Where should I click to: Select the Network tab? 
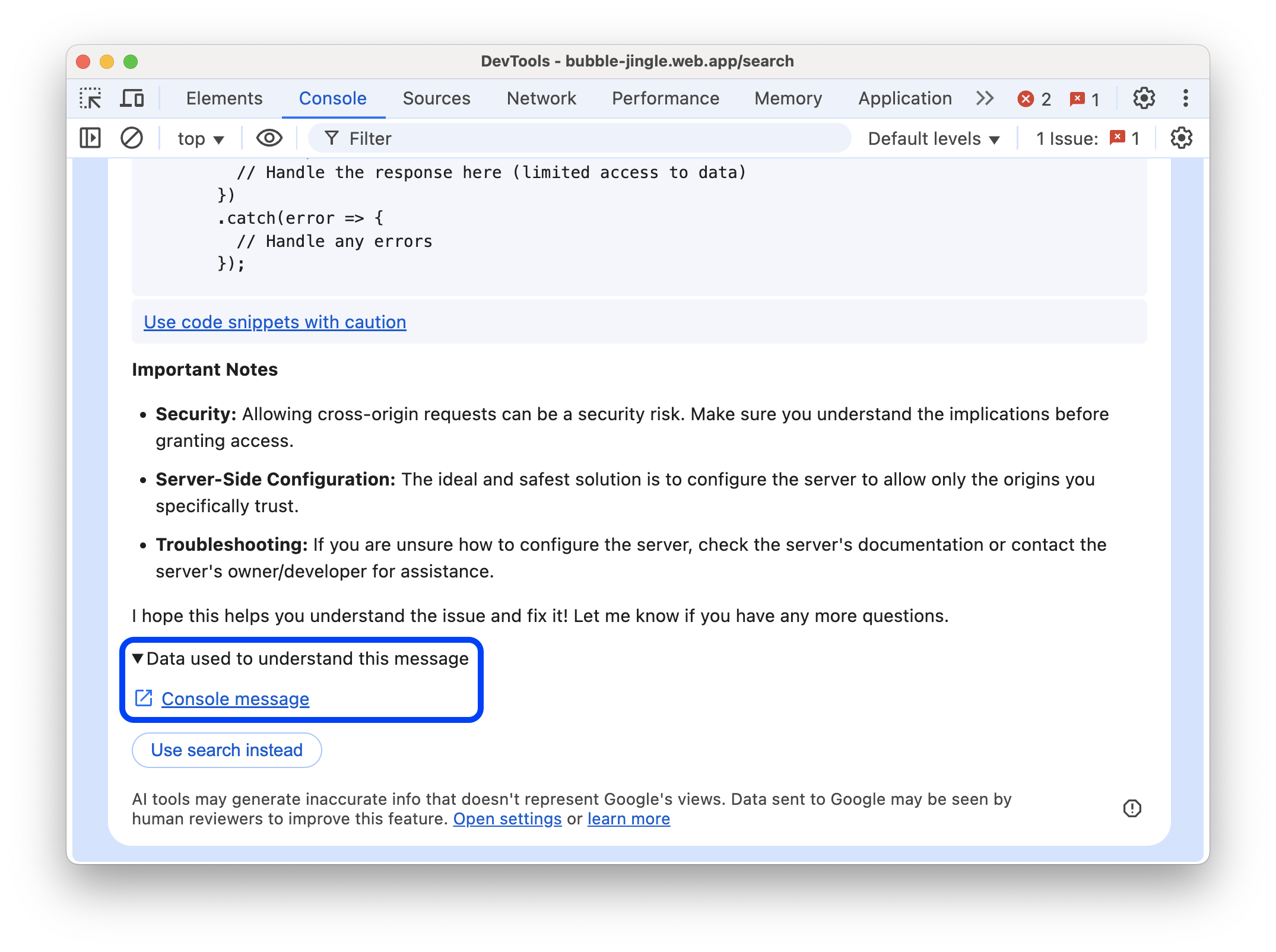[541, 98]
